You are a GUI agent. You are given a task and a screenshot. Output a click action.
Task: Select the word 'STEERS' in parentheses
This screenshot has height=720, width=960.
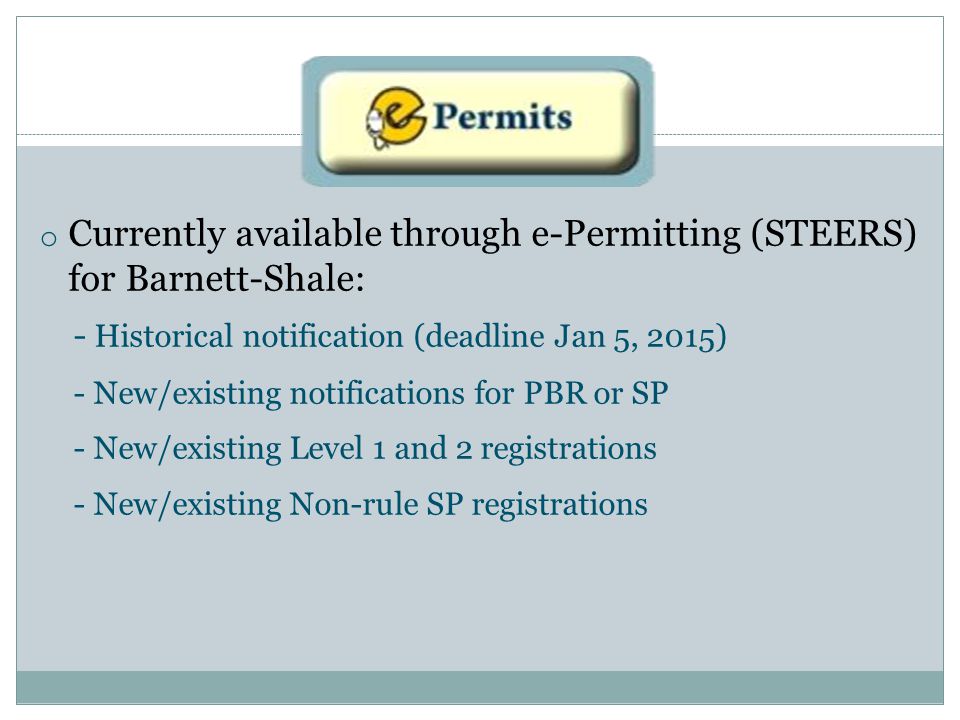pos(834,233)
